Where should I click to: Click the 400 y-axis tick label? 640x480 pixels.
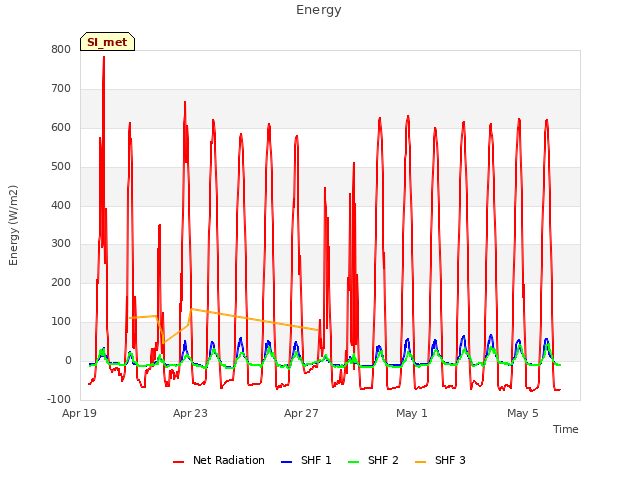[61, 205]
